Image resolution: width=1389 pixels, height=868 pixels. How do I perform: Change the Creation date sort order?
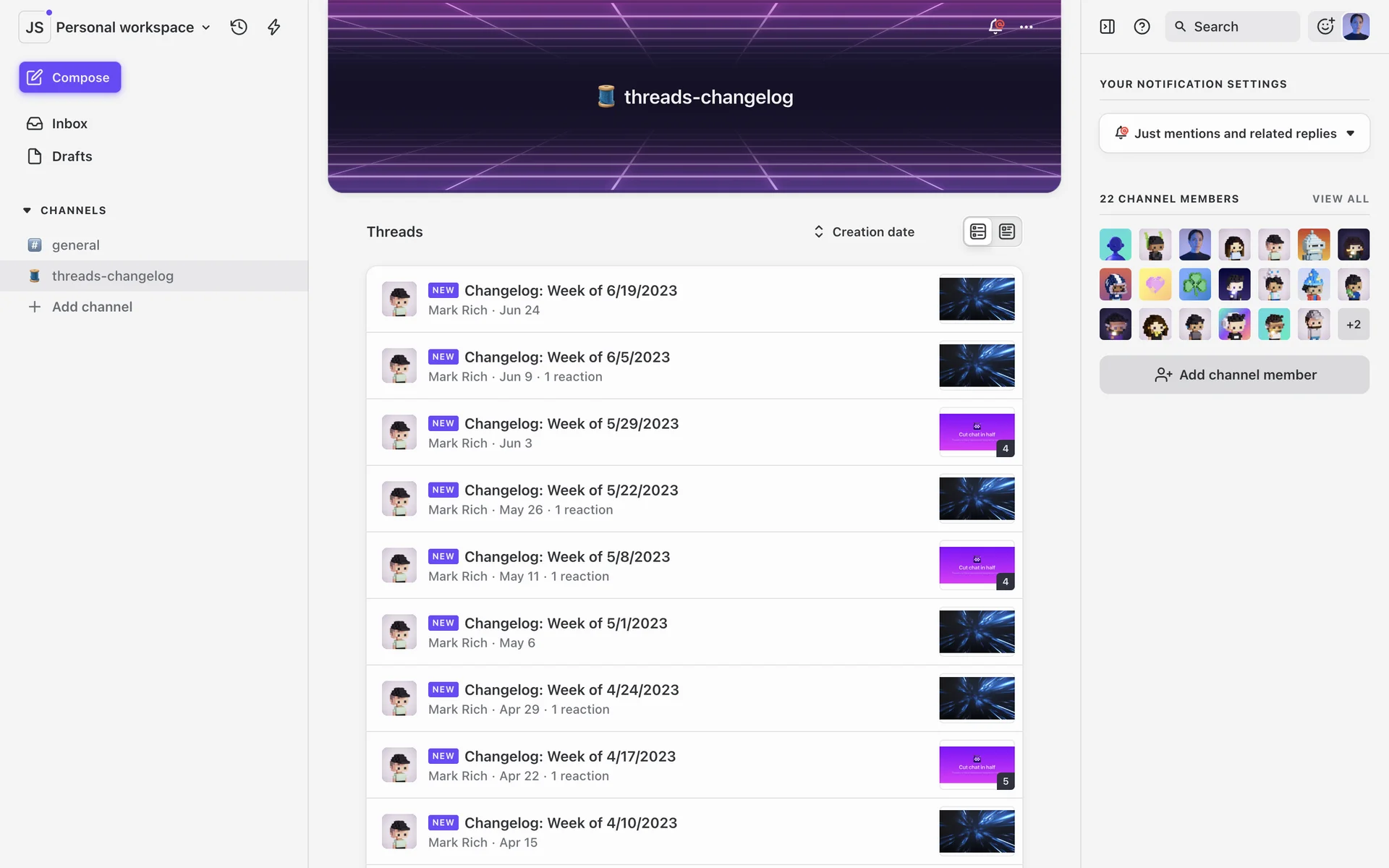(864, 231)
